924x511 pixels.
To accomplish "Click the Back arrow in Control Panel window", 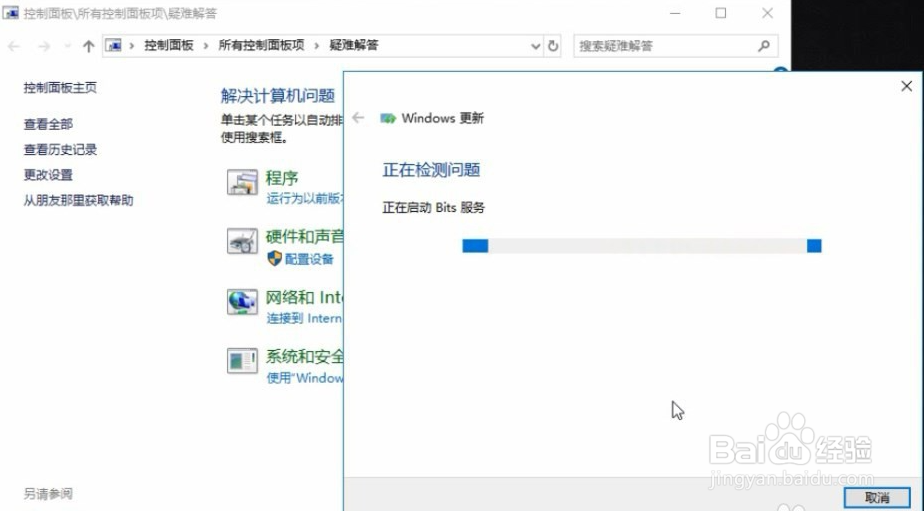I will 14,46.
